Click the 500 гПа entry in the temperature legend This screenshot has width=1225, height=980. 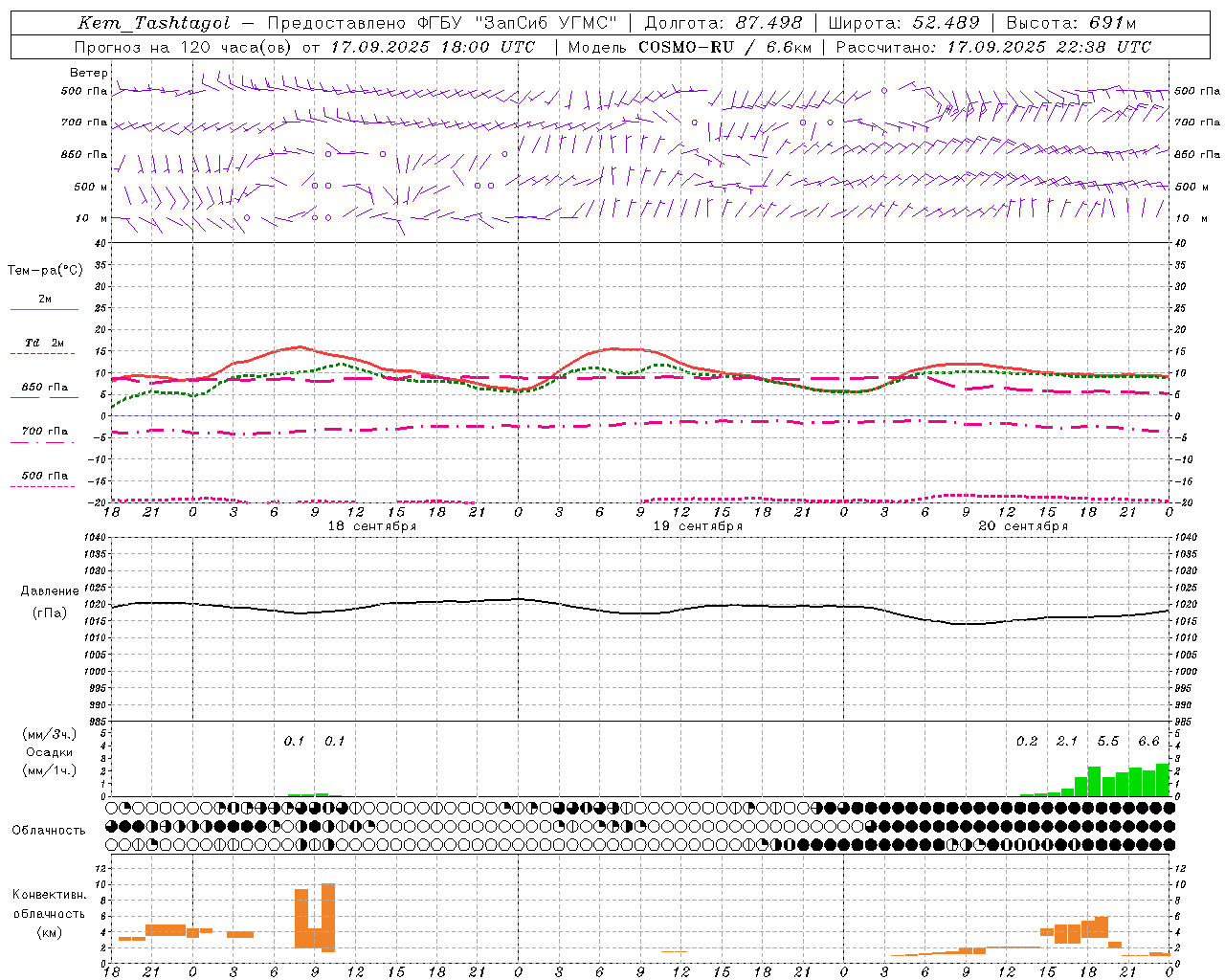click(x=45, y=475)
